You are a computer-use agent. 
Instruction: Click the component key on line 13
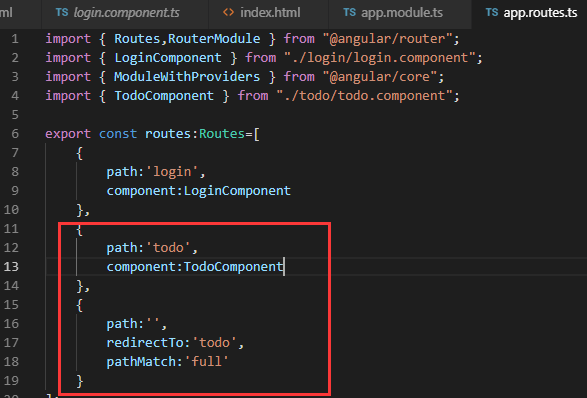[x=141, y=267]
